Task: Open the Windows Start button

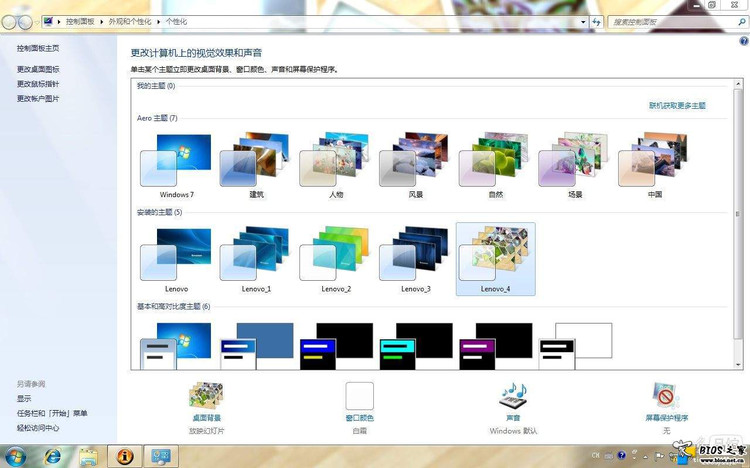Action: pyautogui.click(x=15, y=457)
